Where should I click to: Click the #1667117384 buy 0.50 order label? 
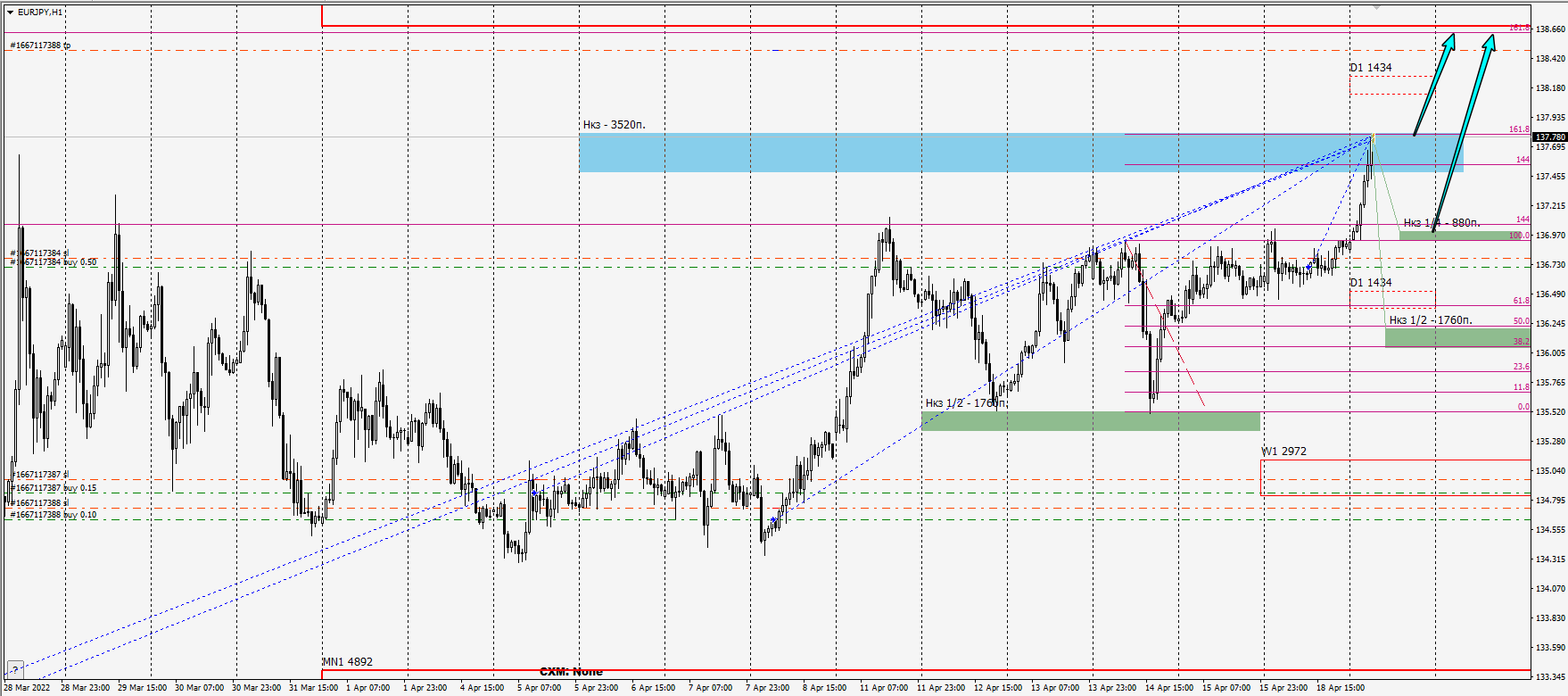tap(54, 262)
